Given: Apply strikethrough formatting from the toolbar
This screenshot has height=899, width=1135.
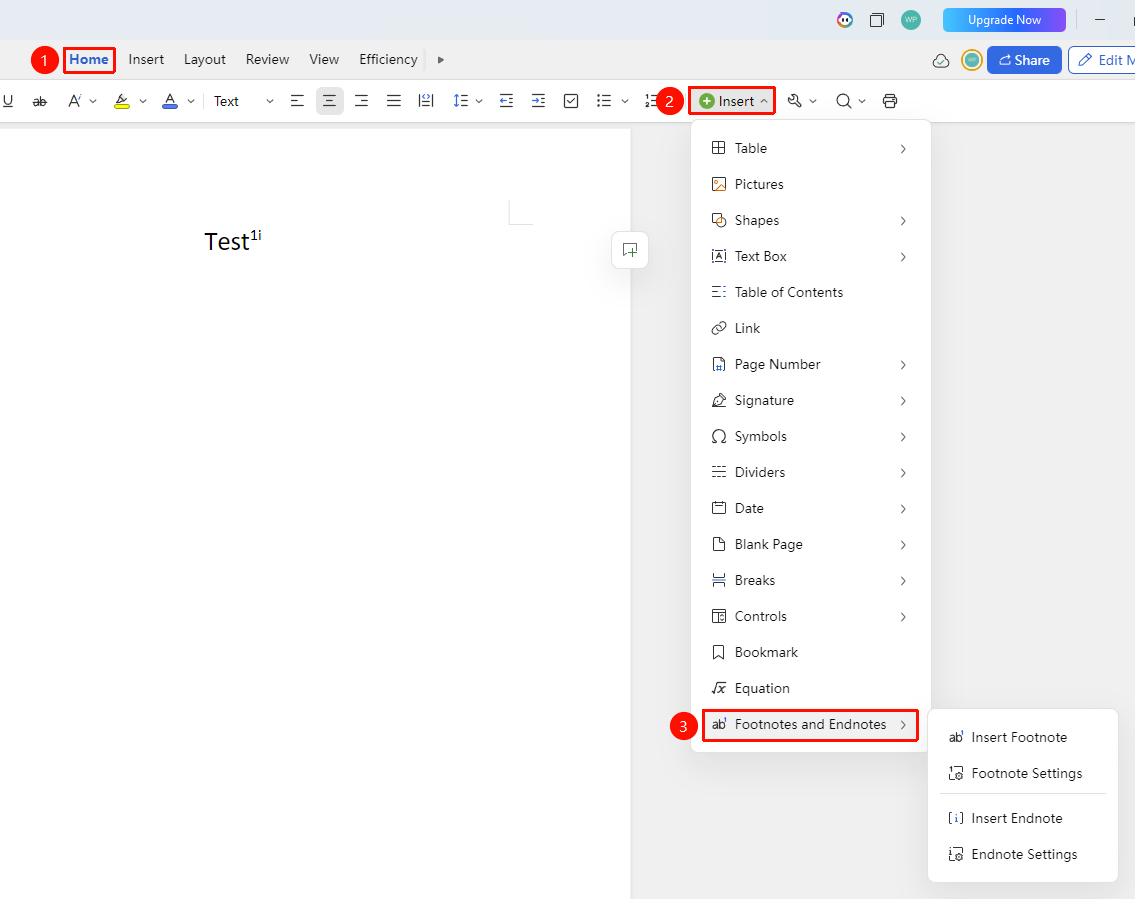Looking at the screenshot, I should tap(40, 101).
